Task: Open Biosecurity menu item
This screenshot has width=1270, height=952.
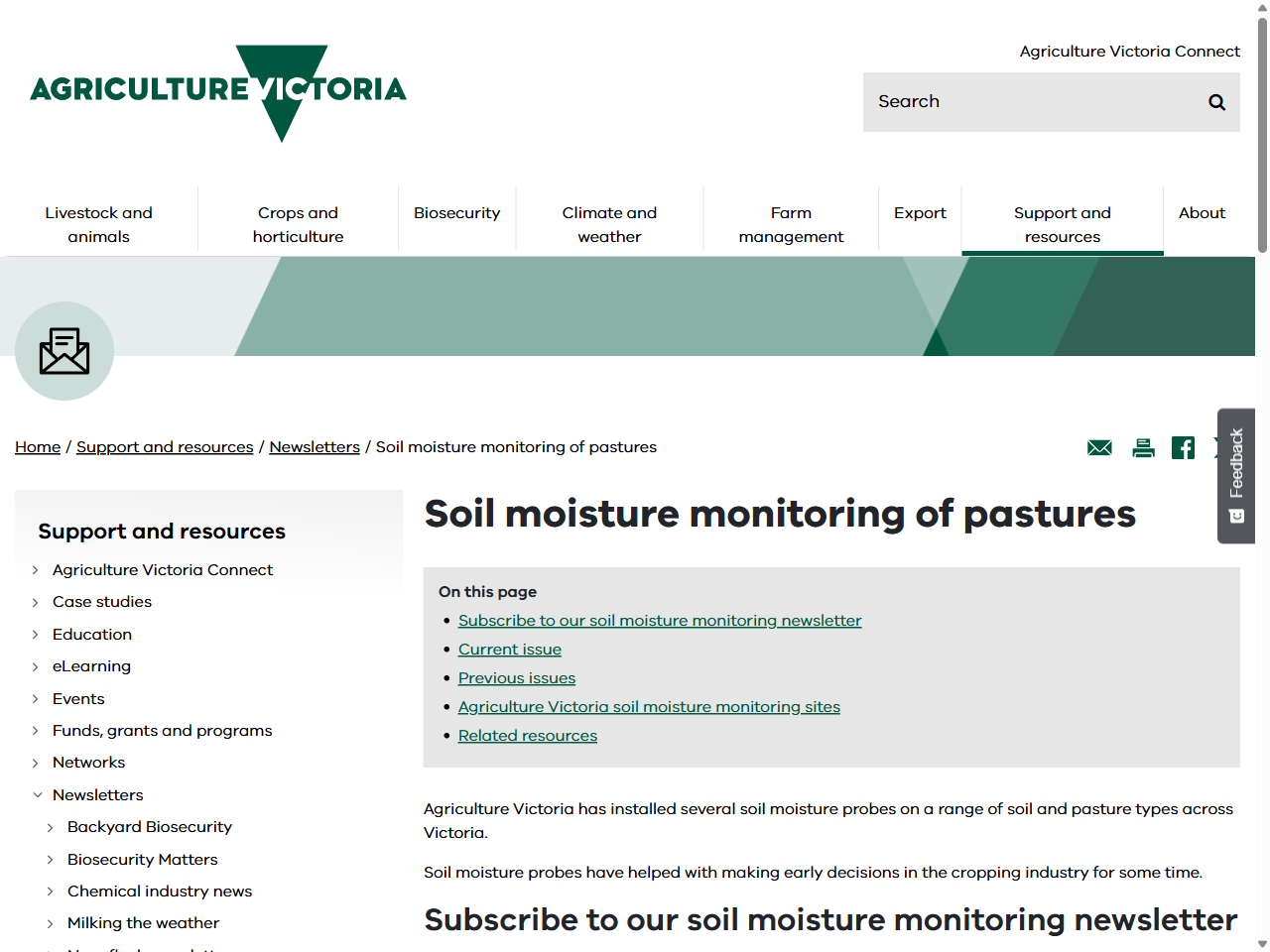Action: pos(457,213)
